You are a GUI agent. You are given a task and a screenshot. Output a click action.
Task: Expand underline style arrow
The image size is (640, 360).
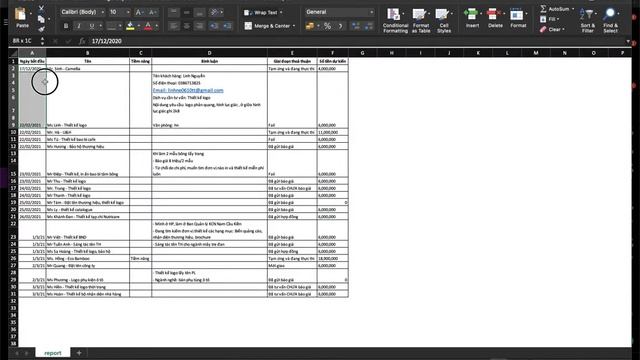[100, 26]
